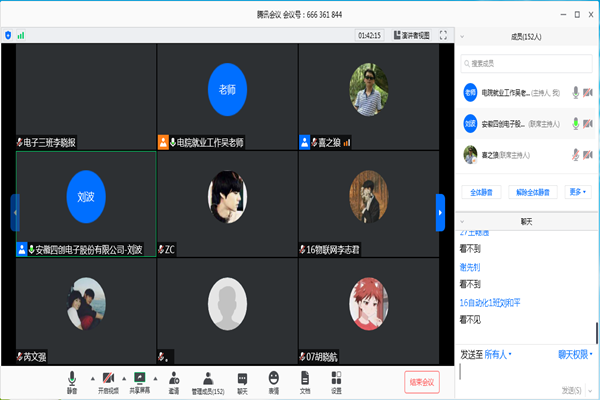
Task: Click the 邀请 (Invite) icon in toolbar
Action: pyautogui.click(x=174, y=381)
